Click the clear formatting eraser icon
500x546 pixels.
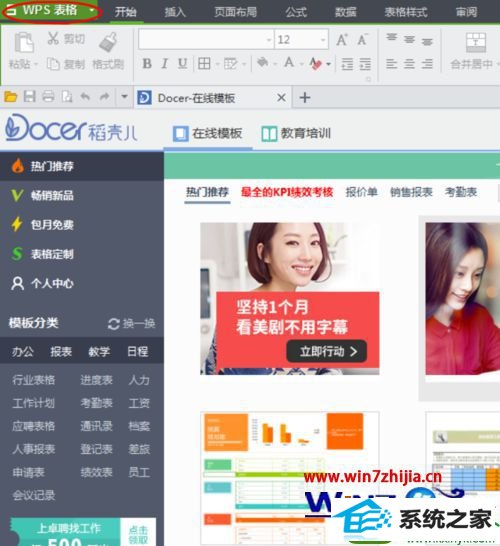[x=316, y=64]
